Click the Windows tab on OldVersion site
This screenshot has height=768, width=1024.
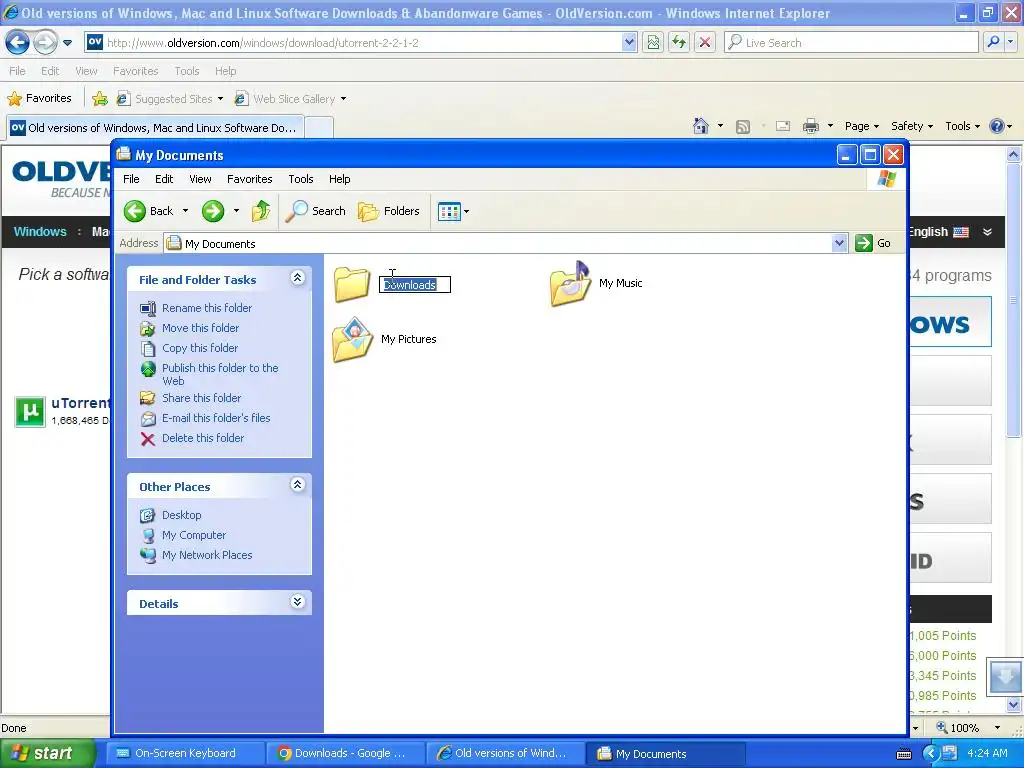point(40,232)
